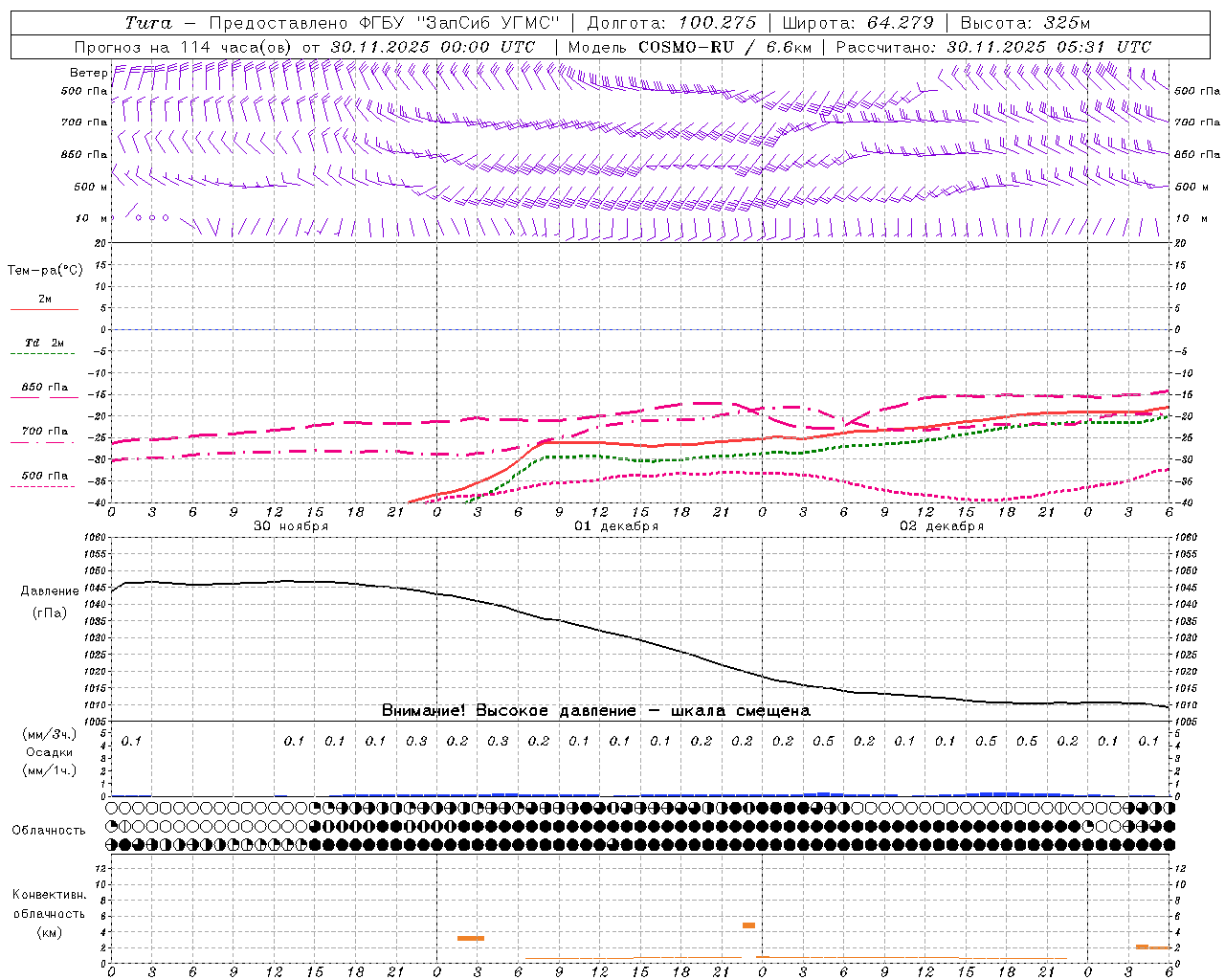This screenshot has width=1225, height=980.
Task: Select the Модель COSMO-RU / 6.6км label
Action: tap(690, 47)
